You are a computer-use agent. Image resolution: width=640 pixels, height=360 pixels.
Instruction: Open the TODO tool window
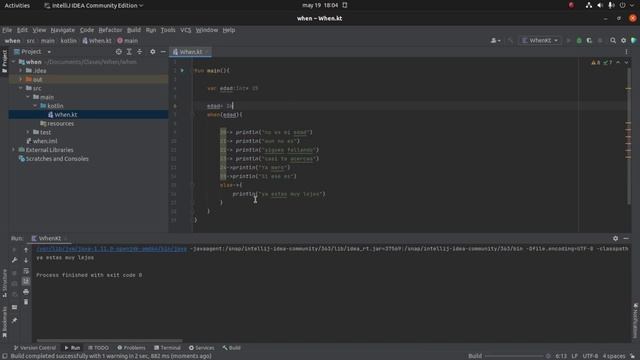[98, 348]
